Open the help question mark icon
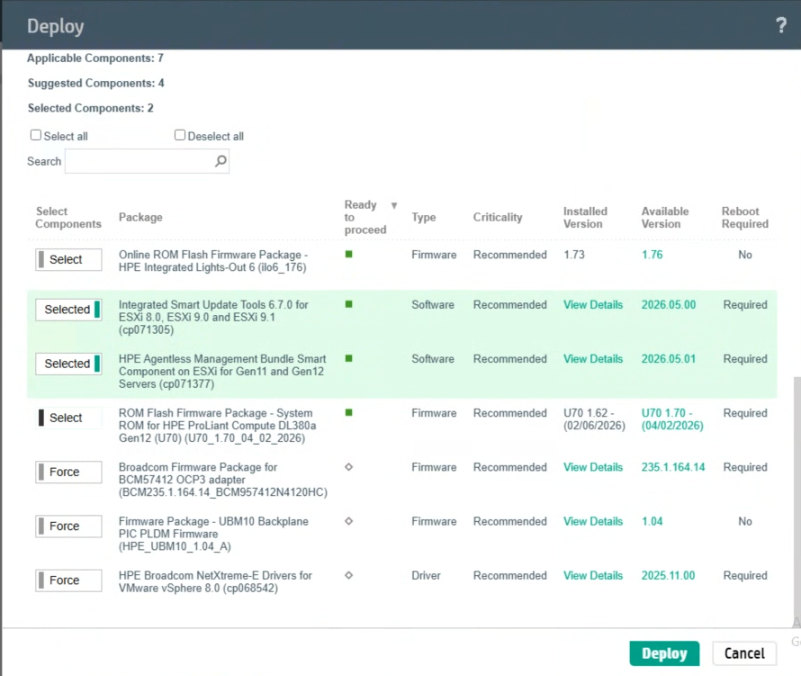 (781, 26)
